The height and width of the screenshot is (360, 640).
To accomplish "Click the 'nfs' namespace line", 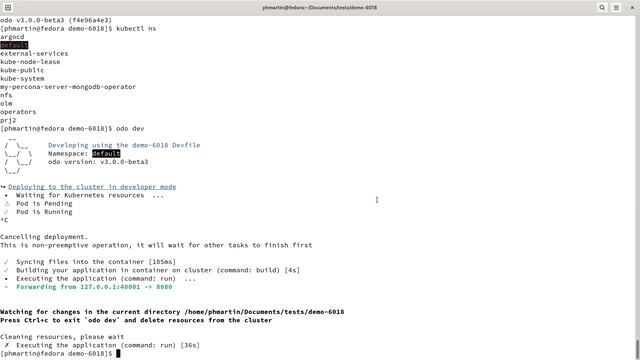I will [6, 95].
